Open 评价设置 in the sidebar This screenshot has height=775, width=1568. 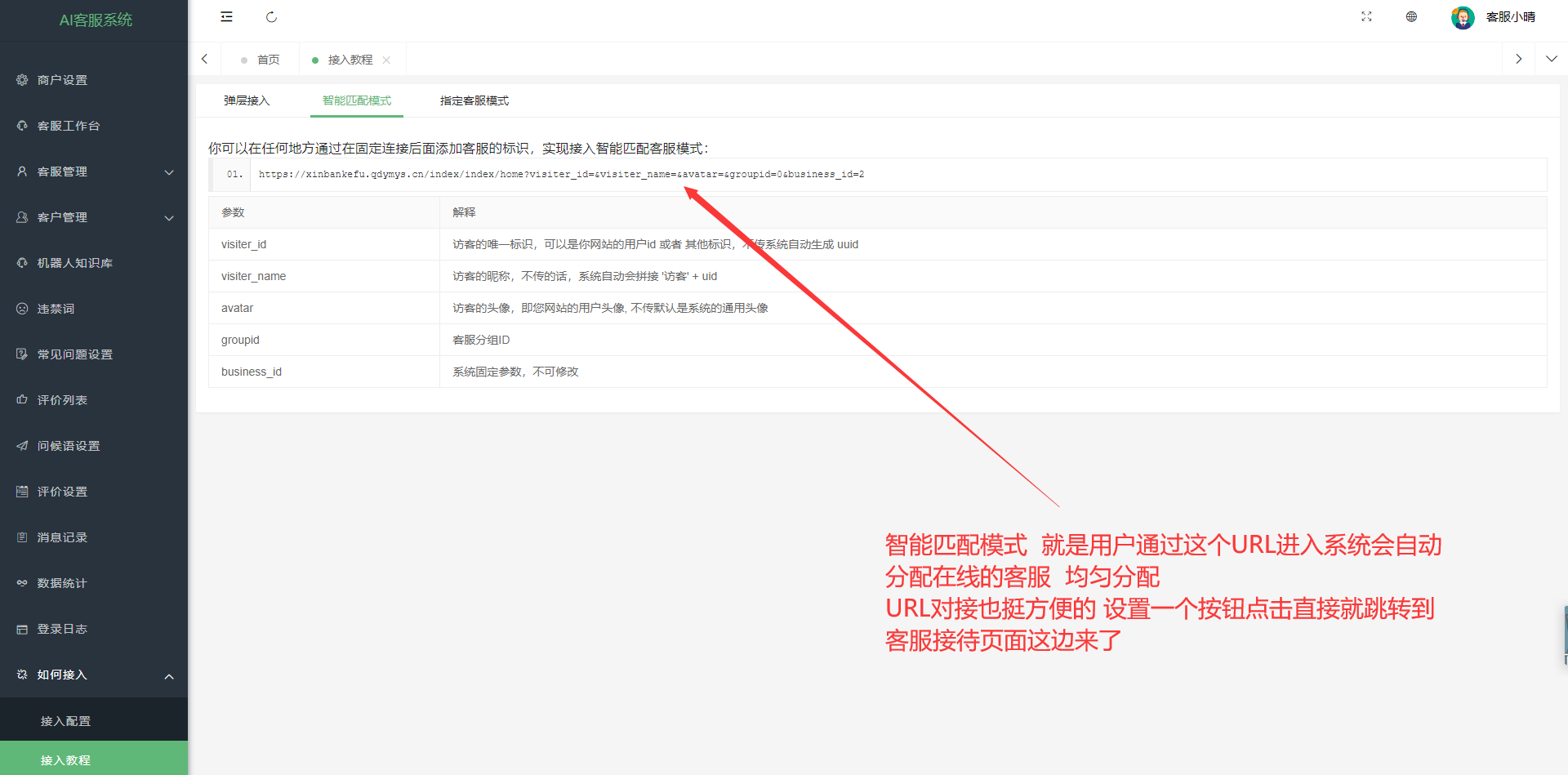[94, 492]
